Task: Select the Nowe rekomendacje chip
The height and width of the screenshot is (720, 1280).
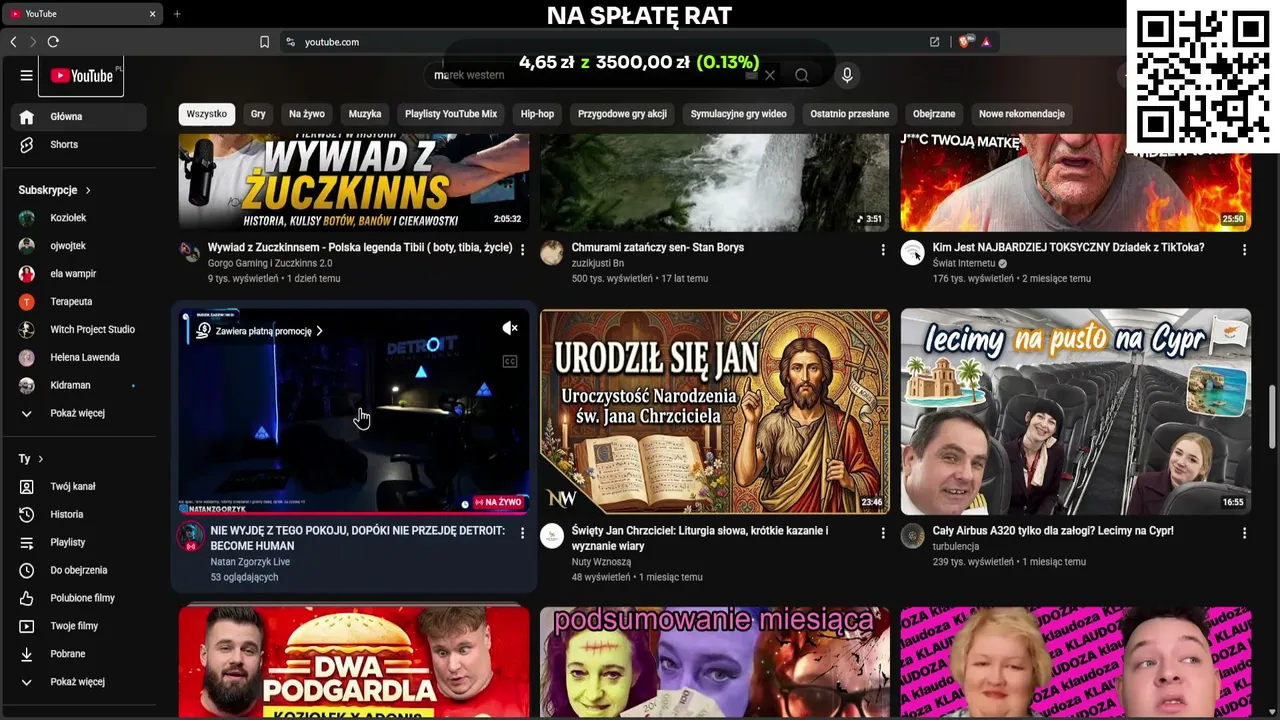Action: [x=1022, y=114]
